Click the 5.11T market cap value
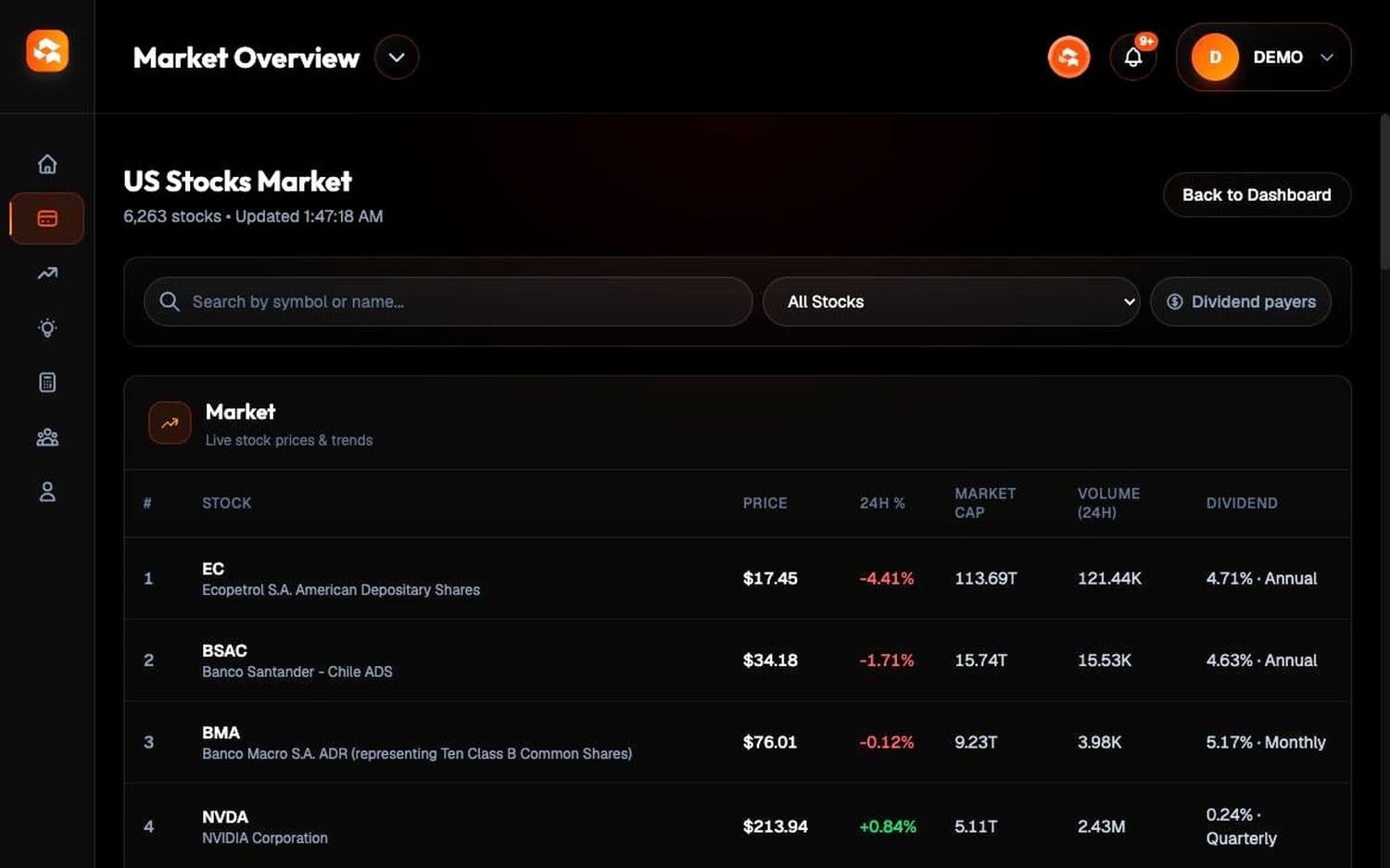Viewport: 1390px width, 868px height. click(976, 826)
